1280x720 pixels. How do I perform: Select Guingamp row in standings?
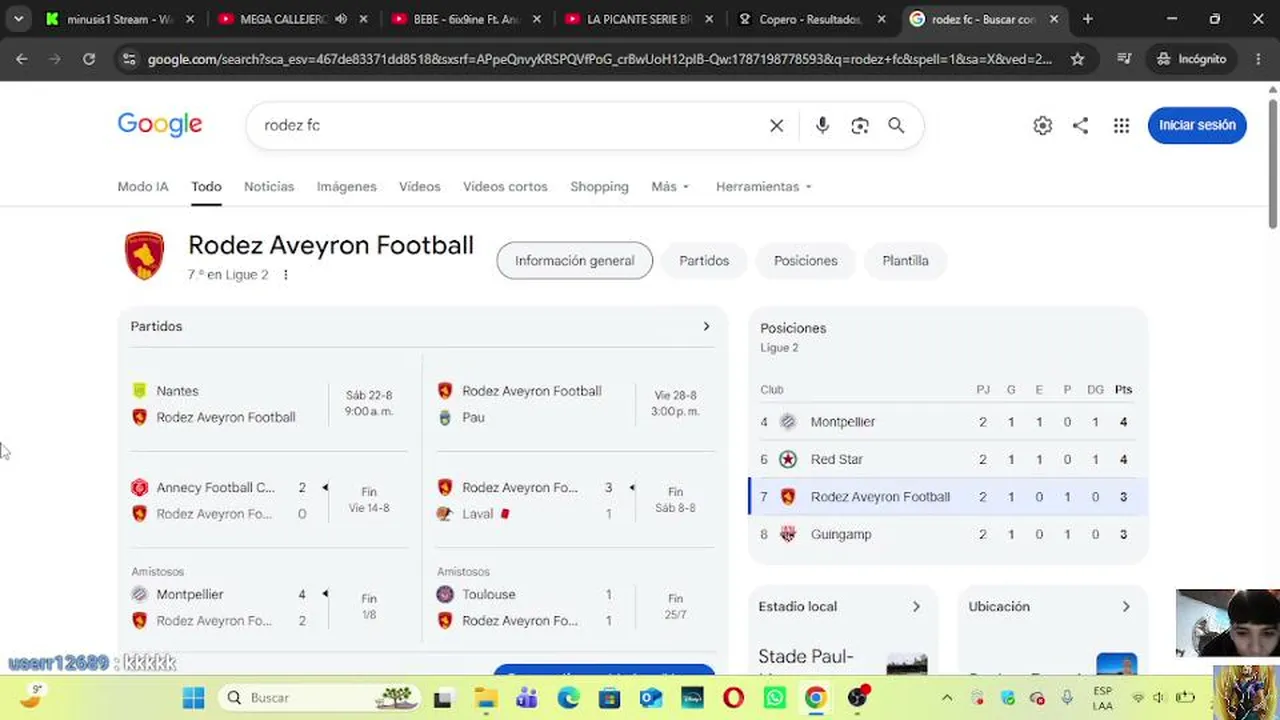pyautogui.click(x=948, y=534)
